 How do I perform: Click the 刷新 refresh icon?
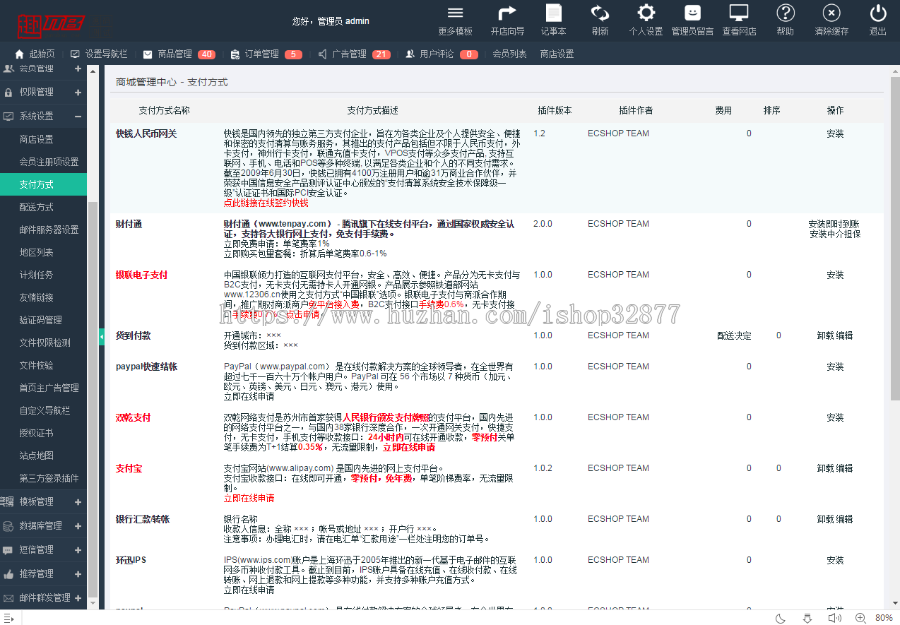click(600, 20)
